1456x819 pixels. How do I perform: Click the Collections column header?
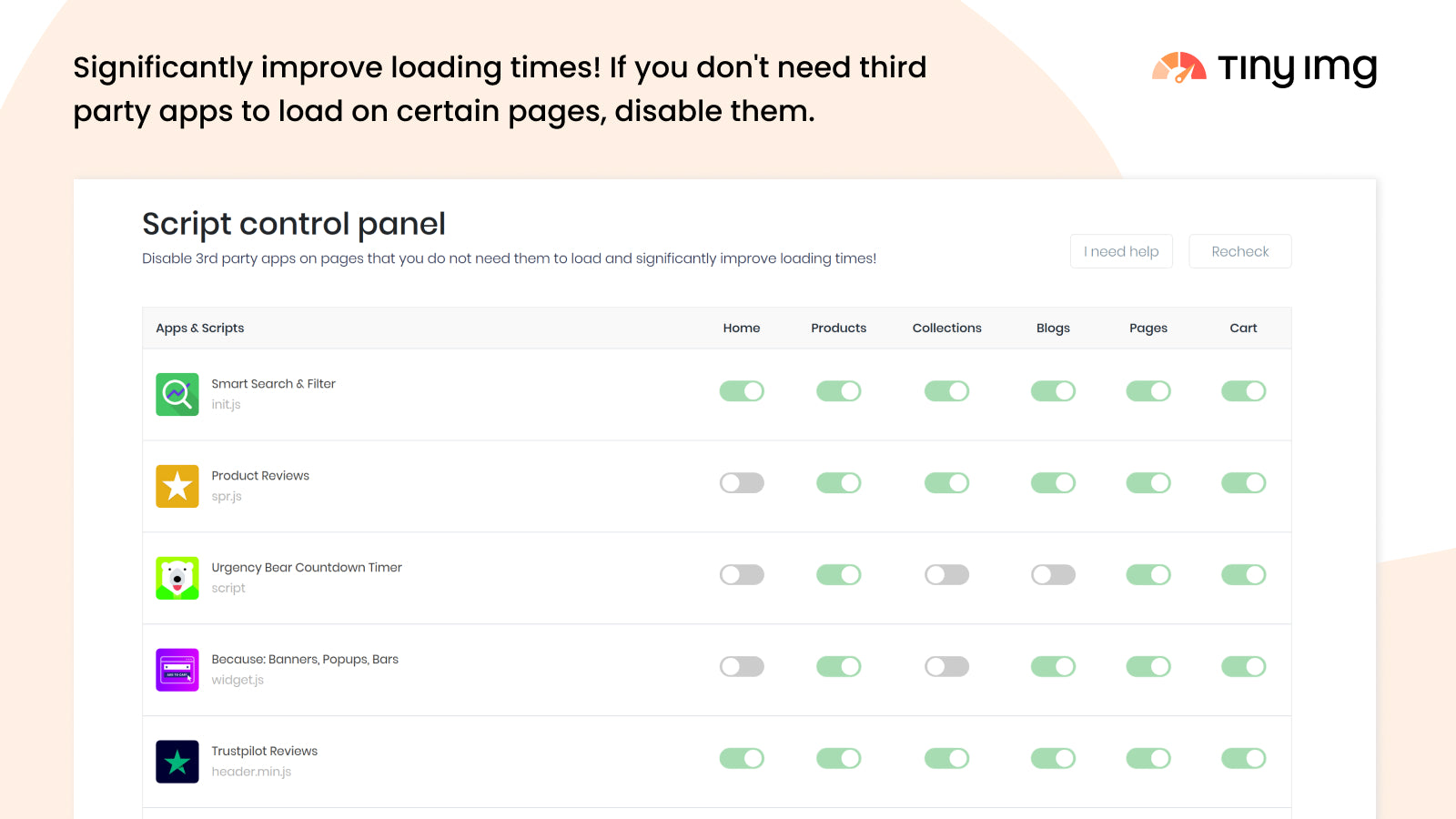coord(946,328)
